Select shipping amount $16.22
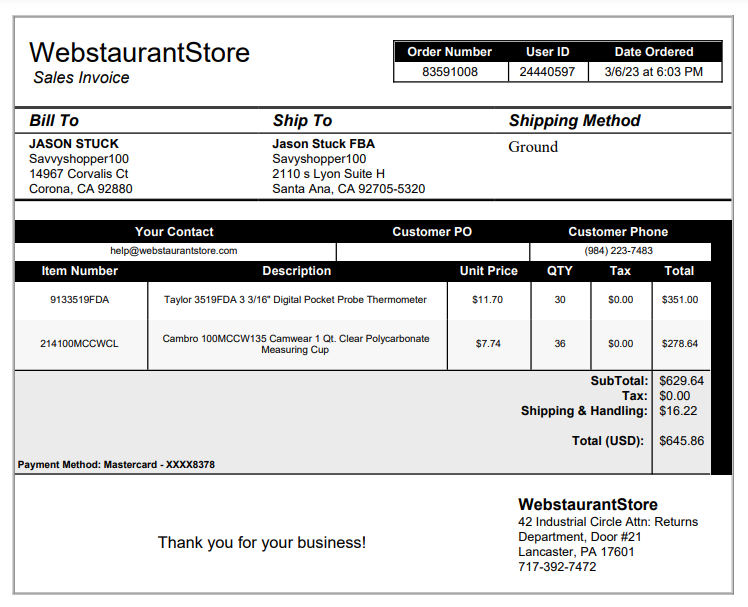The height and width of the screenshot is (607, 748). [678, 411]
